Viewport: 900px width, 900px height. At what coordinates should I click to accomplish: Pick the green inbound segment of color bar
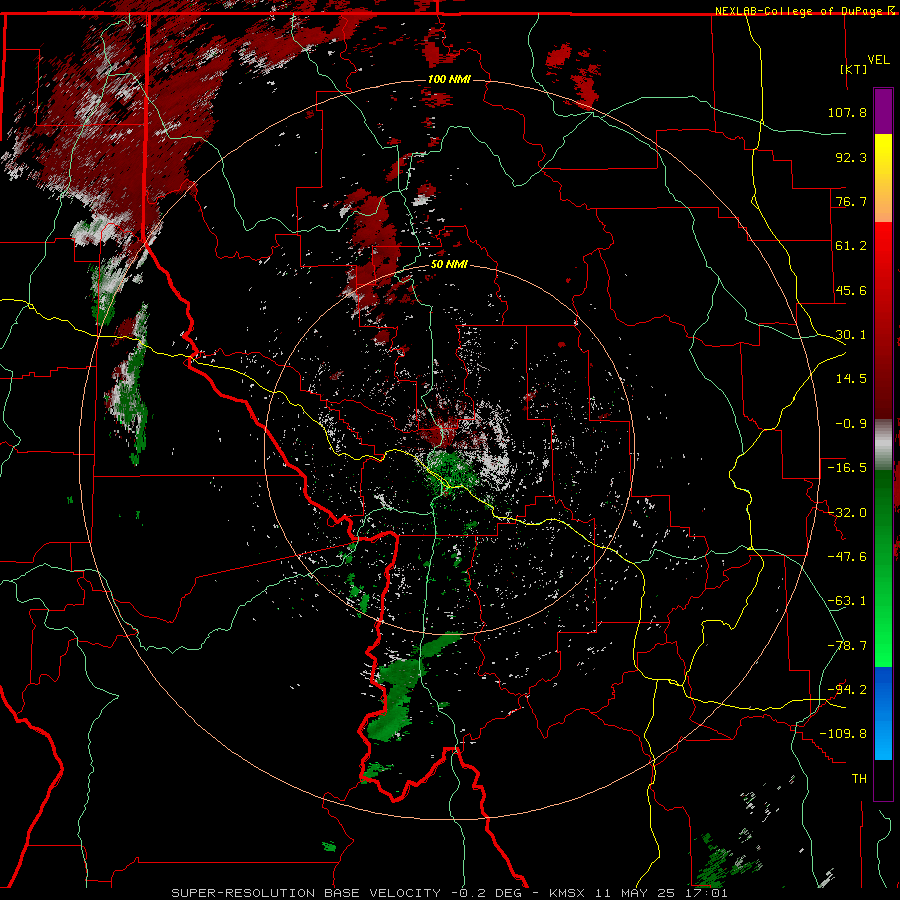[x=883, y=568]
